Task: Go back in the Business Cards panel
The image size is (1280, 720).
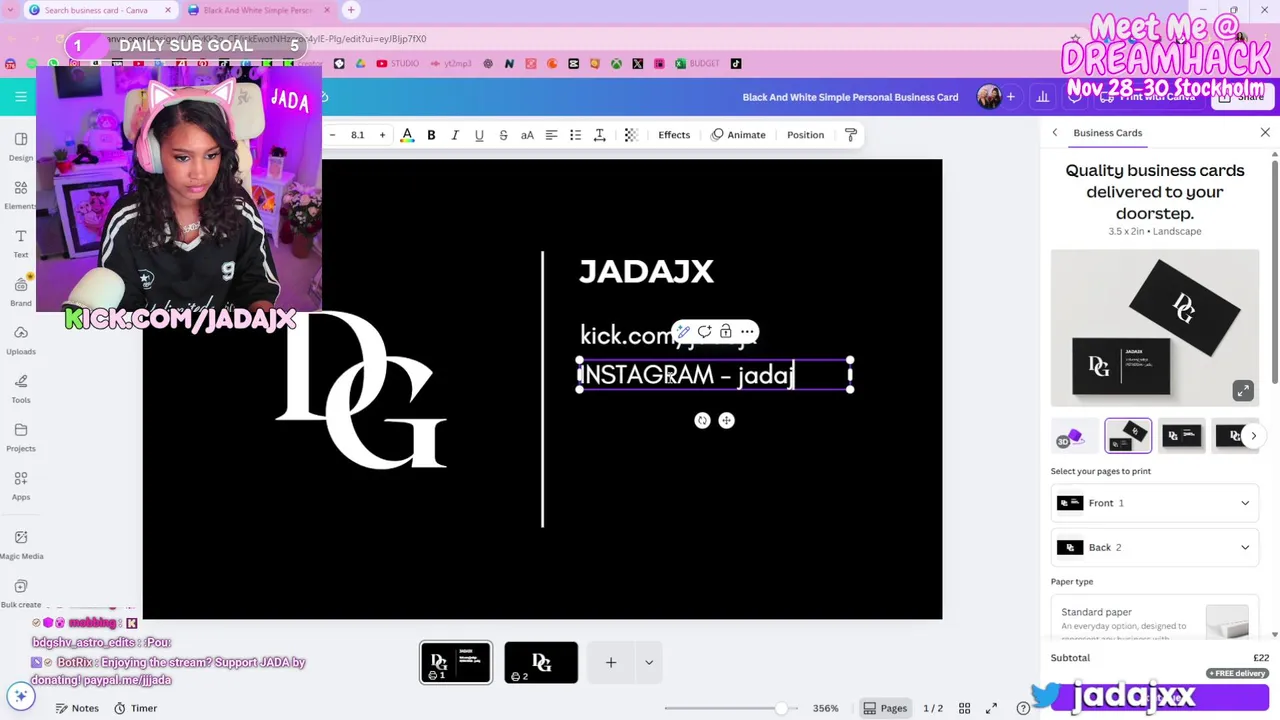Action: coord(1054,132)
